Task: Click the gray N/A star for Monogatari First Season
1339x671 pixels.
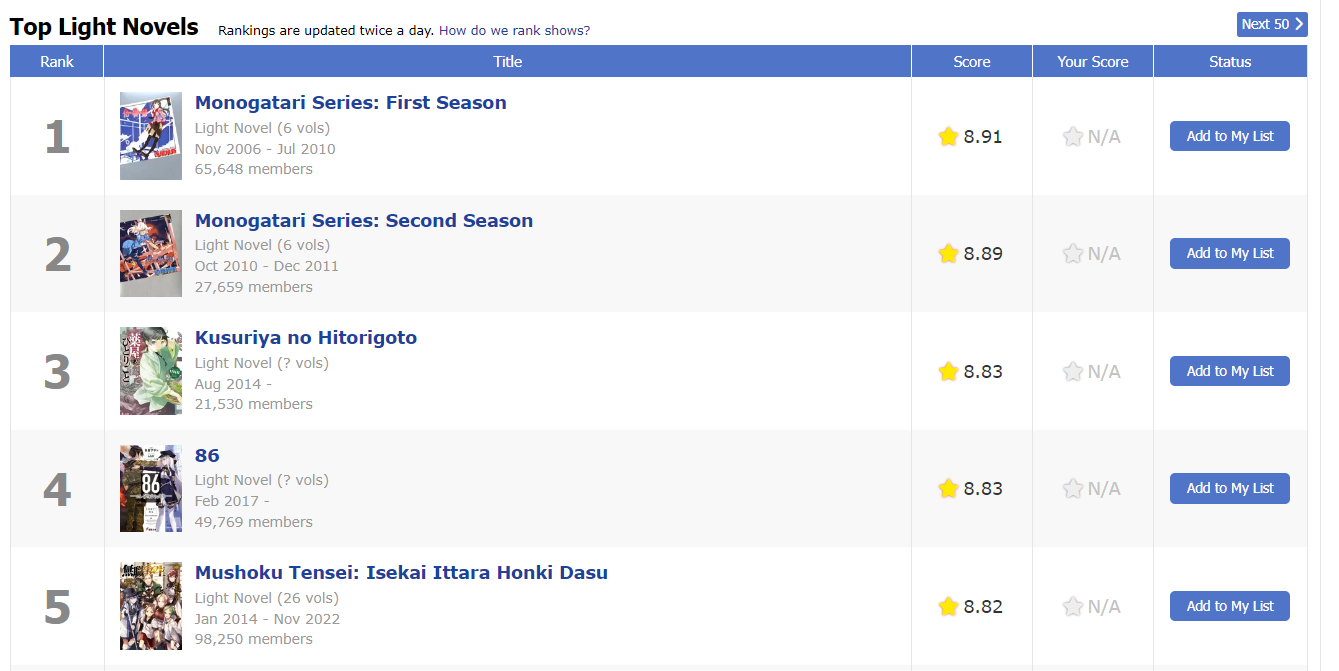Action: coord(1073,136)
